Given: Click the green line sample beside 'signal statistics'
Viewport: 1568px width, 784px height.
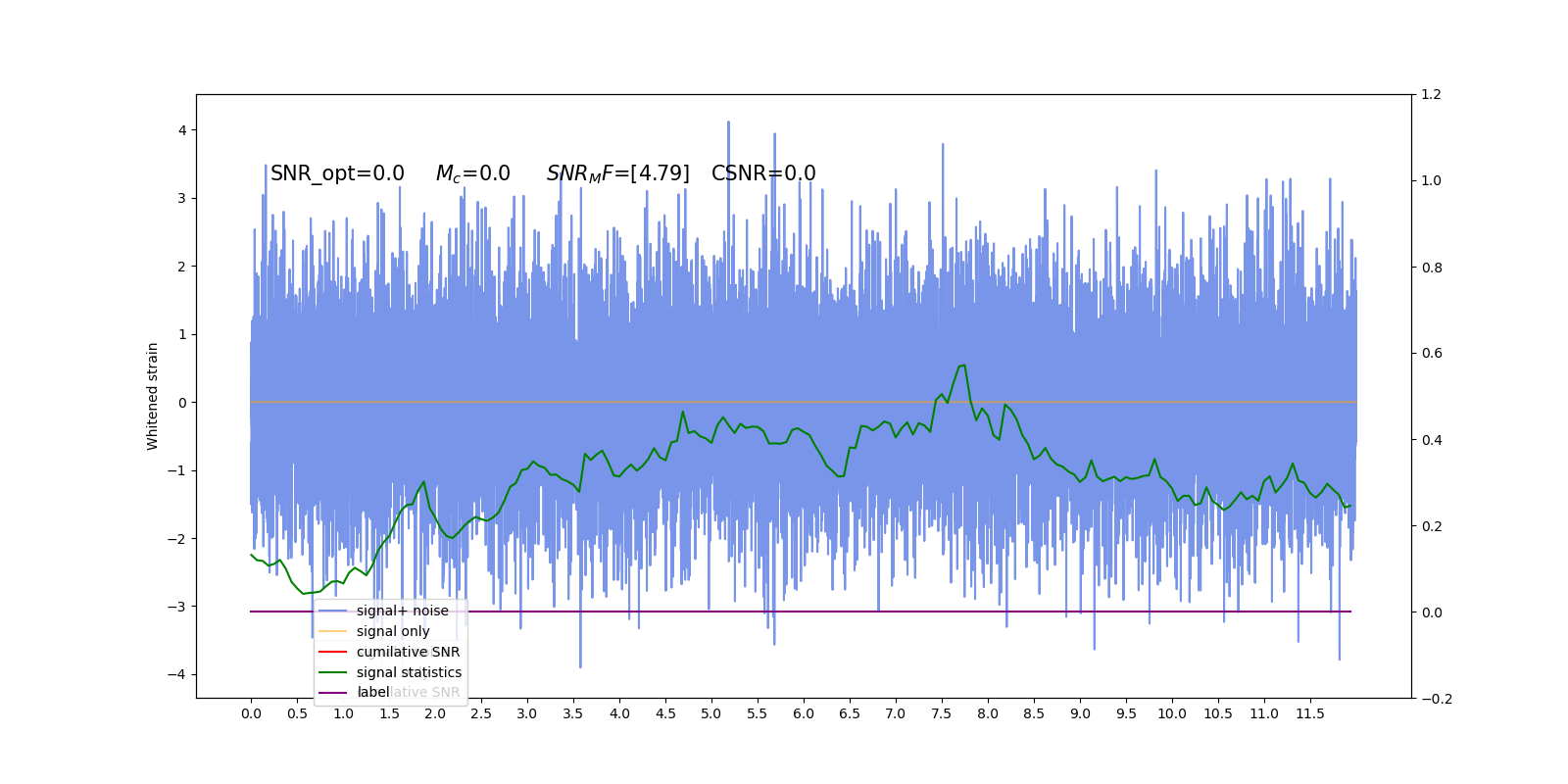Looking at the screenshot, I should pos(333,672).
